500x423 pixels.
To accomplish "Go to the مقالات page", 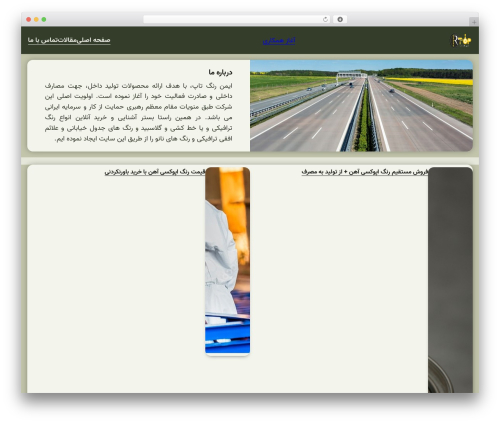I will (67, 40).
